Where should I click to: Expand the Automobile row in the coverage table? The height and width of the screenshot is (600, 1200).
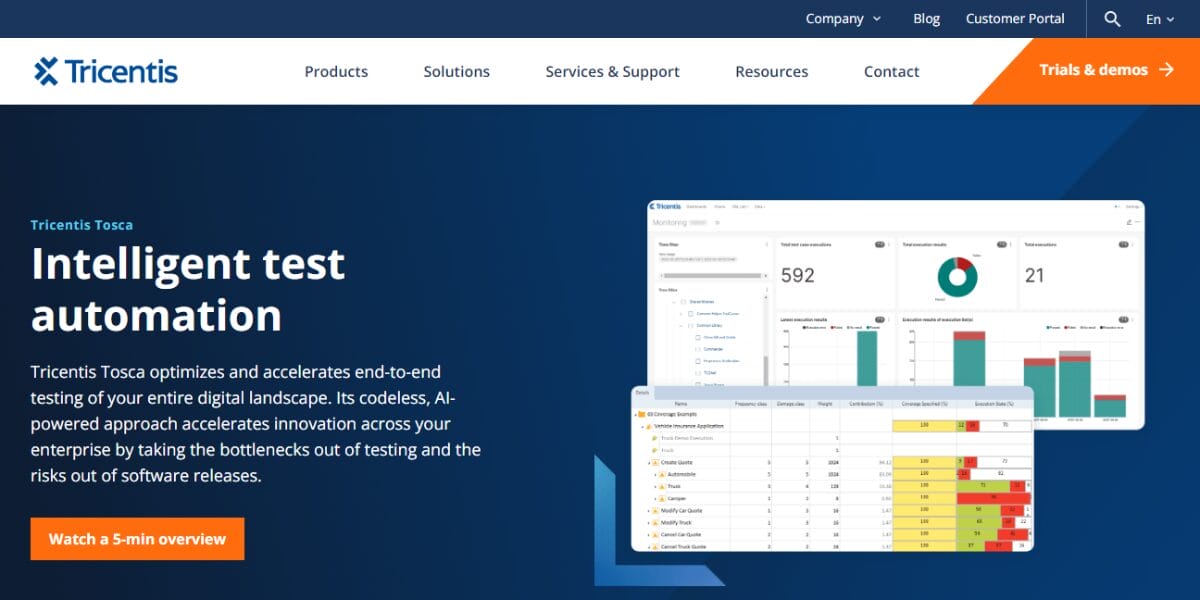[x=655, y=474]
